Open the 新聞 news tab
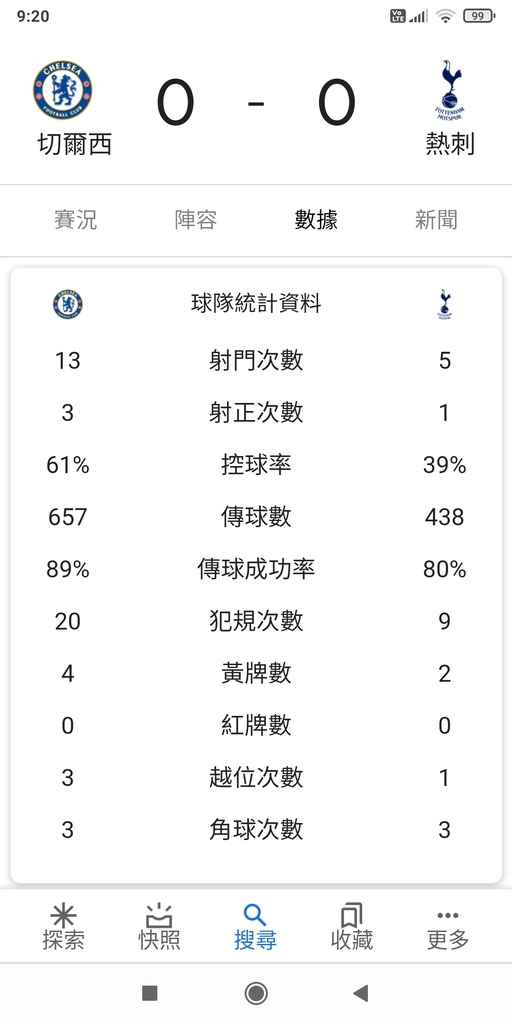This screenshot has height=1024, width=512. tap(436, 220)
